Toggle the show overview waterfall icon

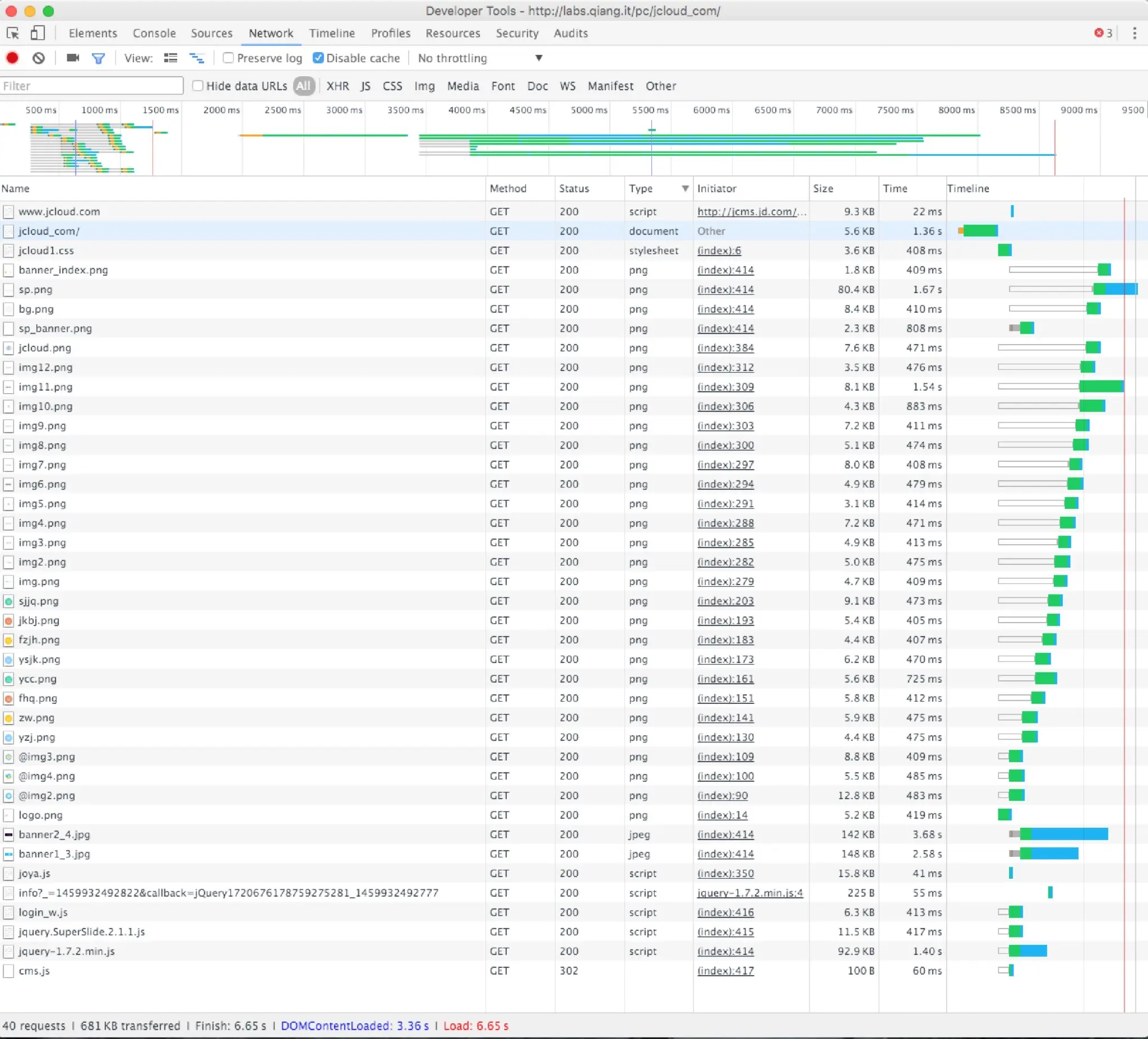point(196,58)
